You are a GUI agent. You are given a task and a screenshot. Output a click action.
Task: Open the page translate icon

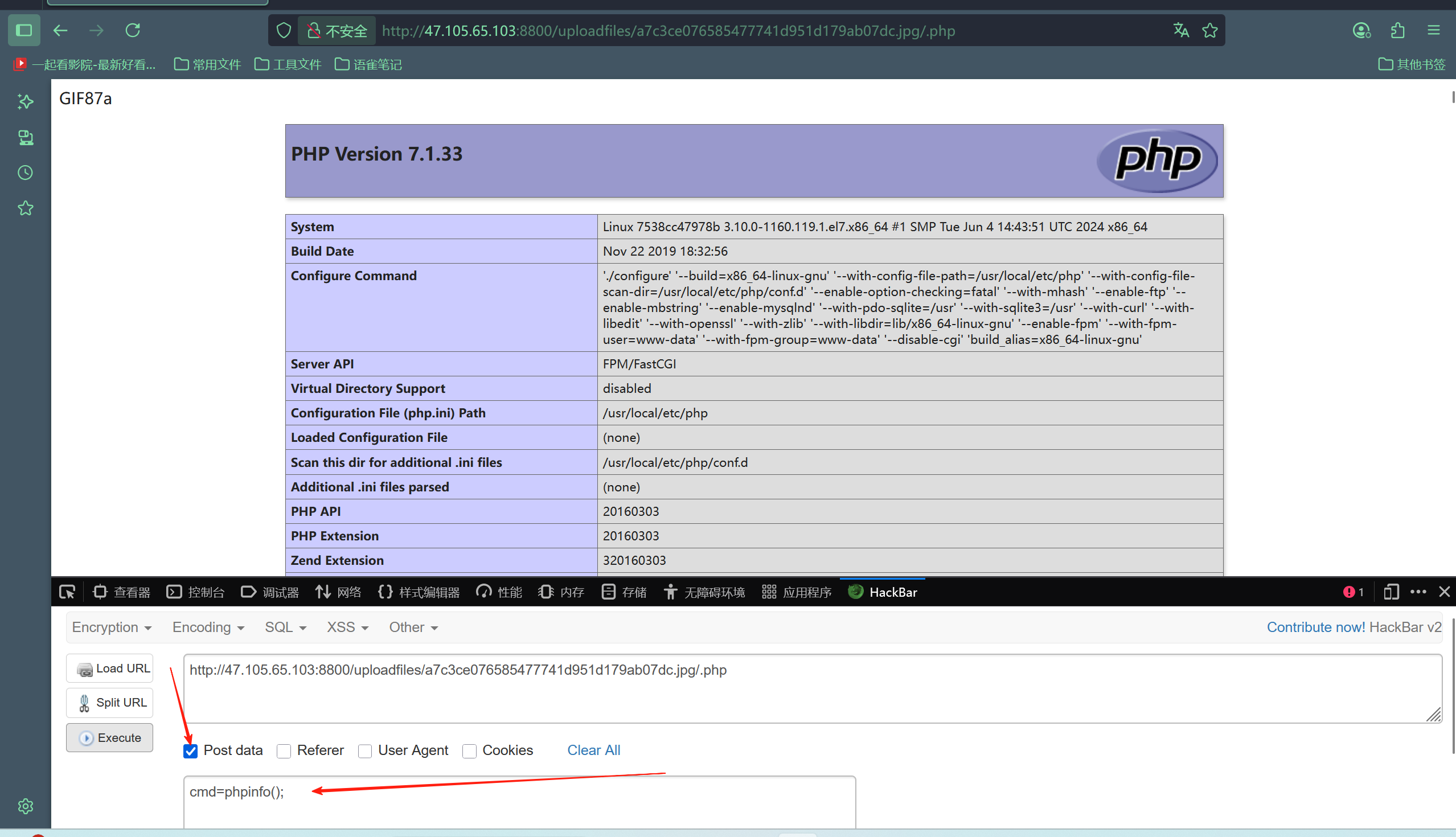(x=1180, y=30)
